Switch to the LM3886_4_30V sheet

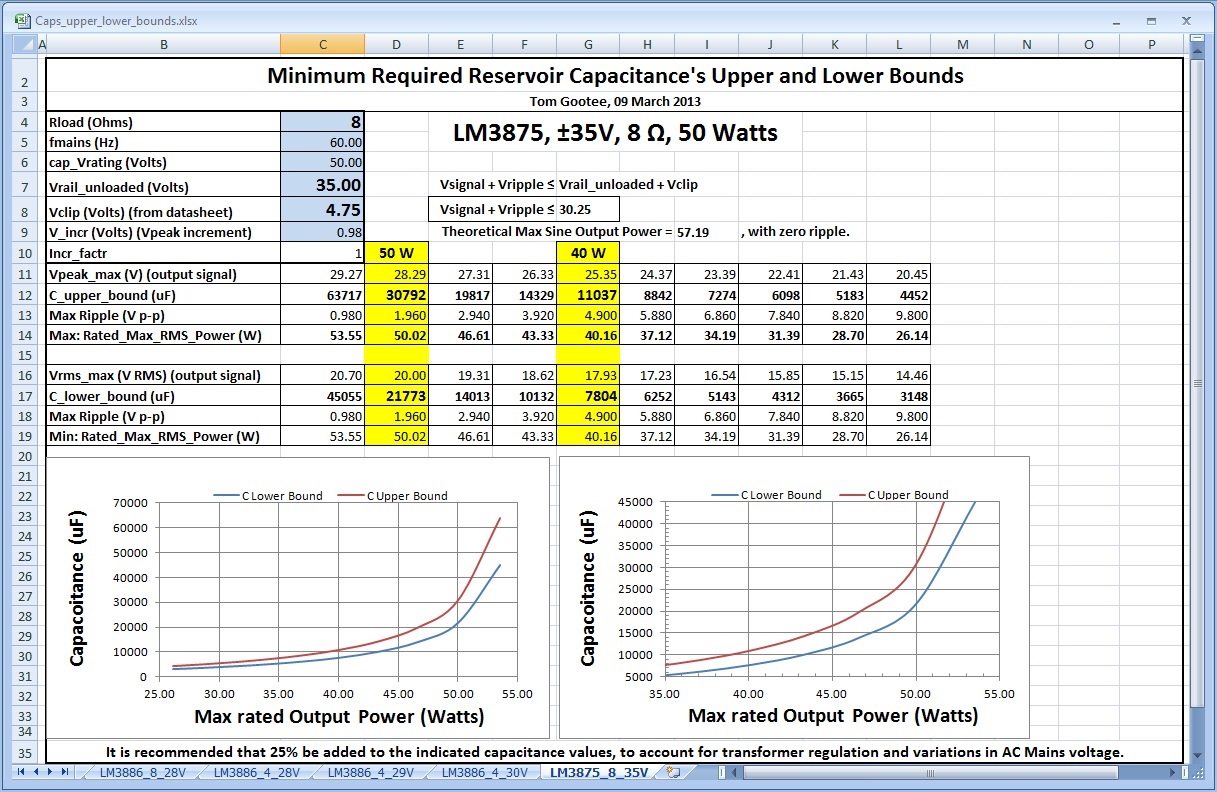(x=484, y=772)
